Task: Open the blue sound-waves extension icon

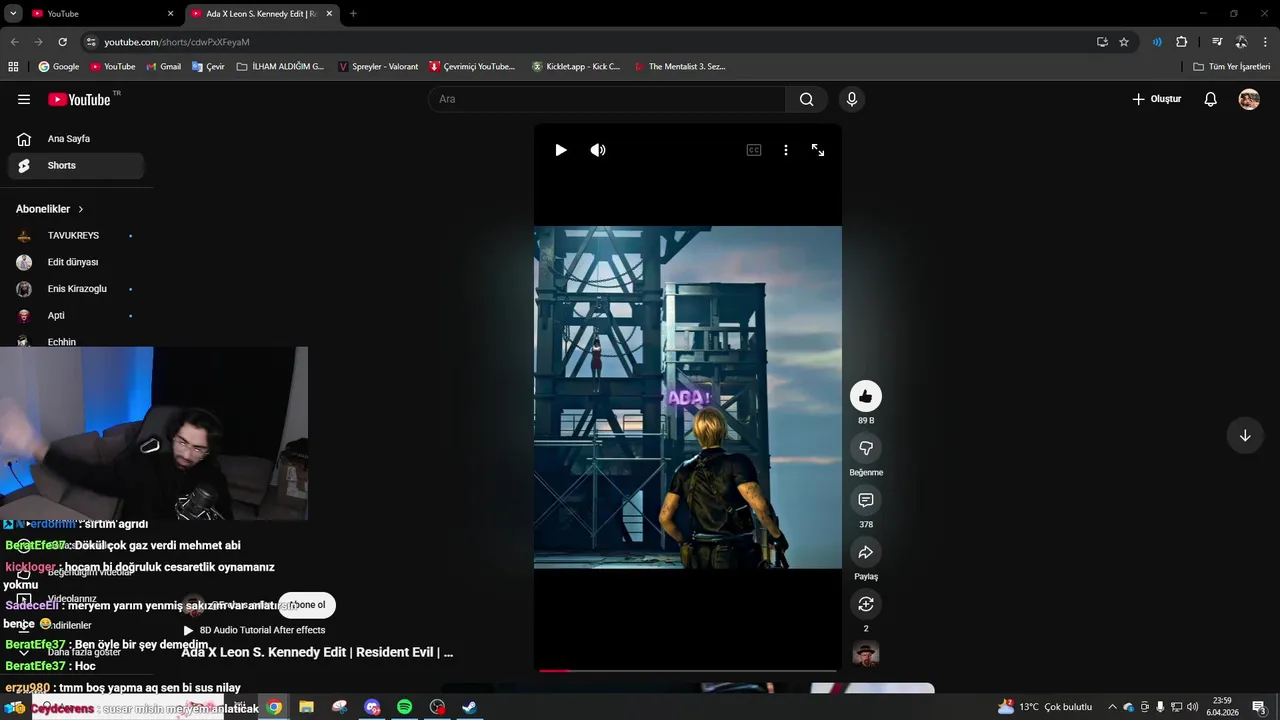Action: (x=1157, y=42)
